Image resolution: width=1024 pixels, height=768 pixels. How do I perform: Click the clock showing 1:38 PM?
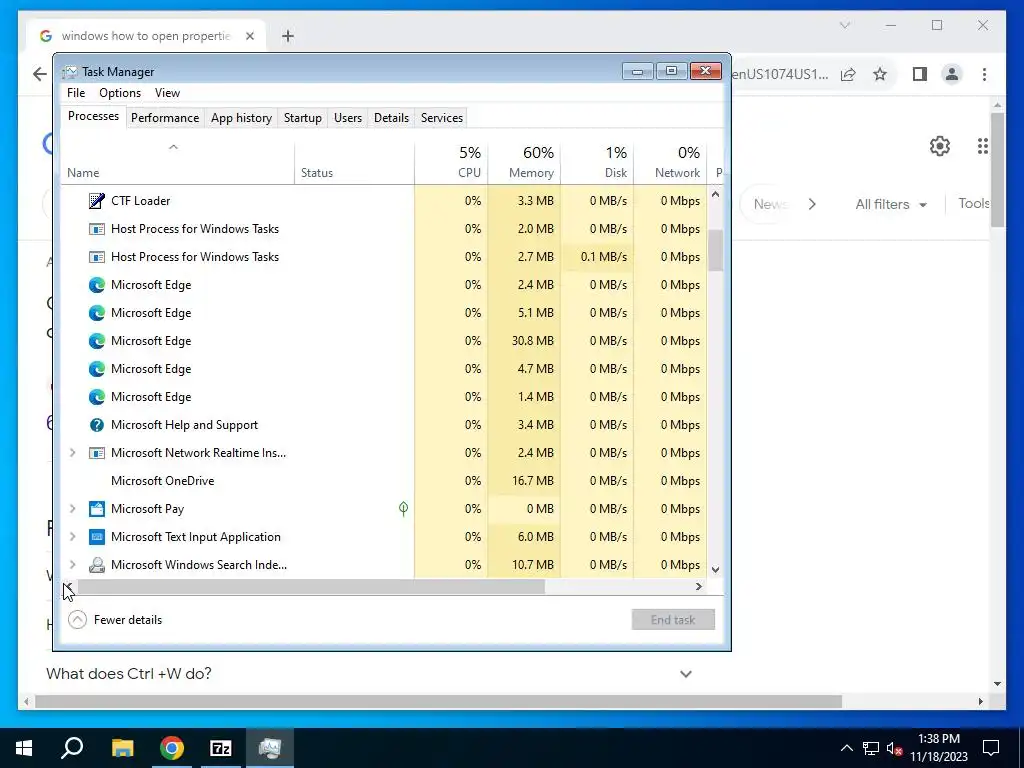pos(938,739)
